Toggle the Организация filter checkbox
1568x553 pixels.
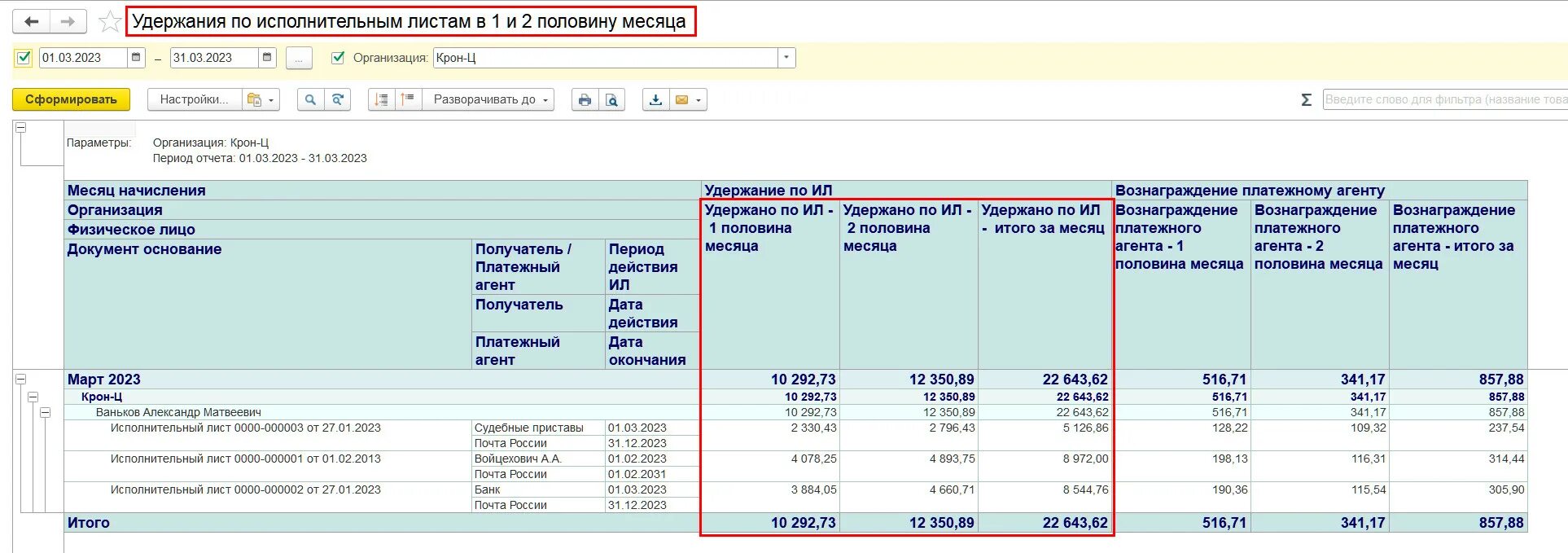338,58
